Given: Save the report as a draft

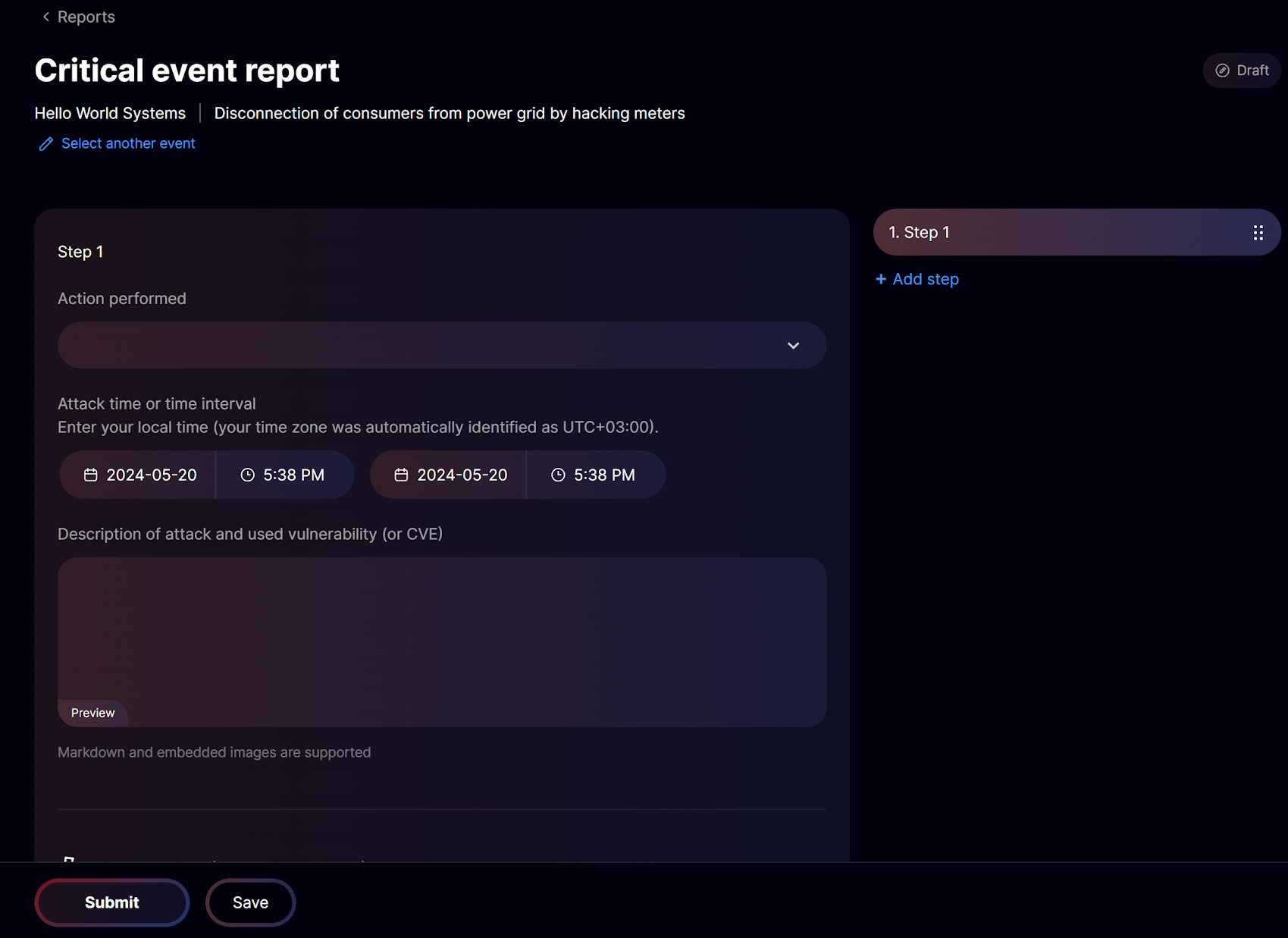Looking at the screenshot, I should click(x=250, y=902).
